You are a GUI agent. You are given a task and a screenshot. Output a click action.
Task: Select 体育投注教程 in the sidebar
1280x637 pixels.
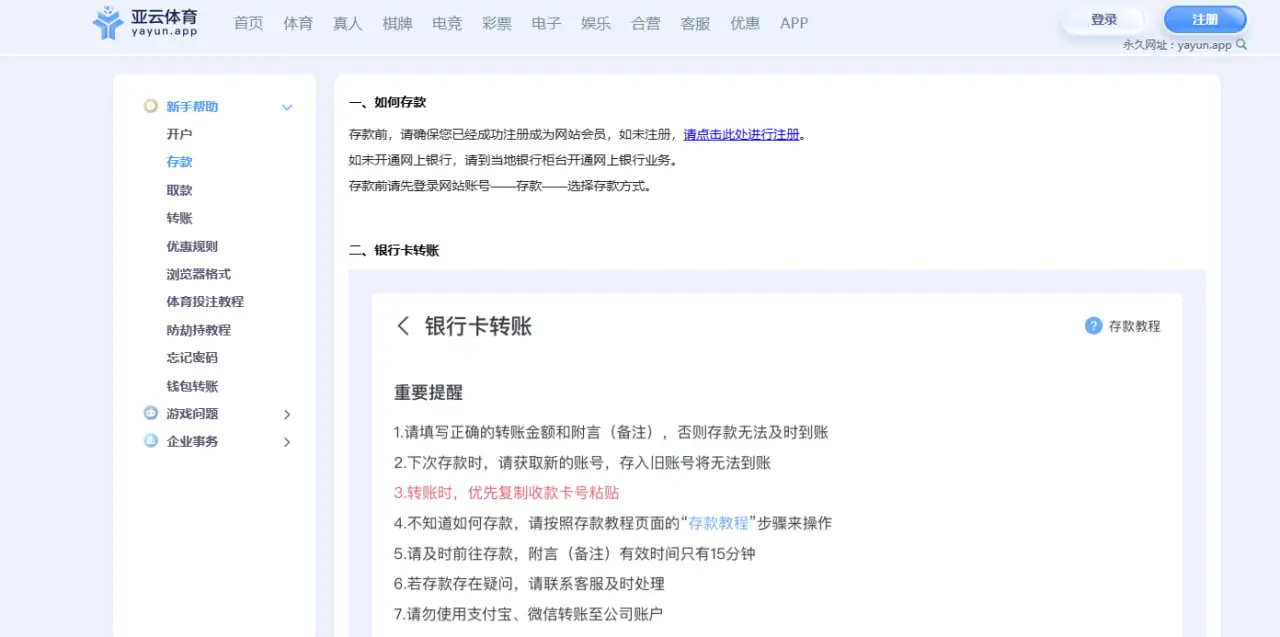[205, 302]
